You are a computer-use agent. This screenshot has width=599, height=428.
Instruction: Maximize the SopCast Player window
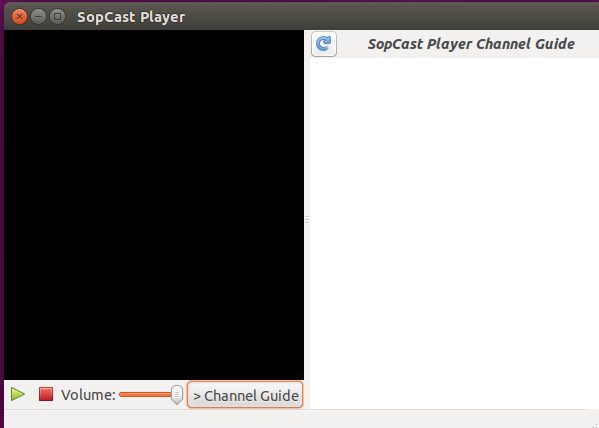point(57,17)
